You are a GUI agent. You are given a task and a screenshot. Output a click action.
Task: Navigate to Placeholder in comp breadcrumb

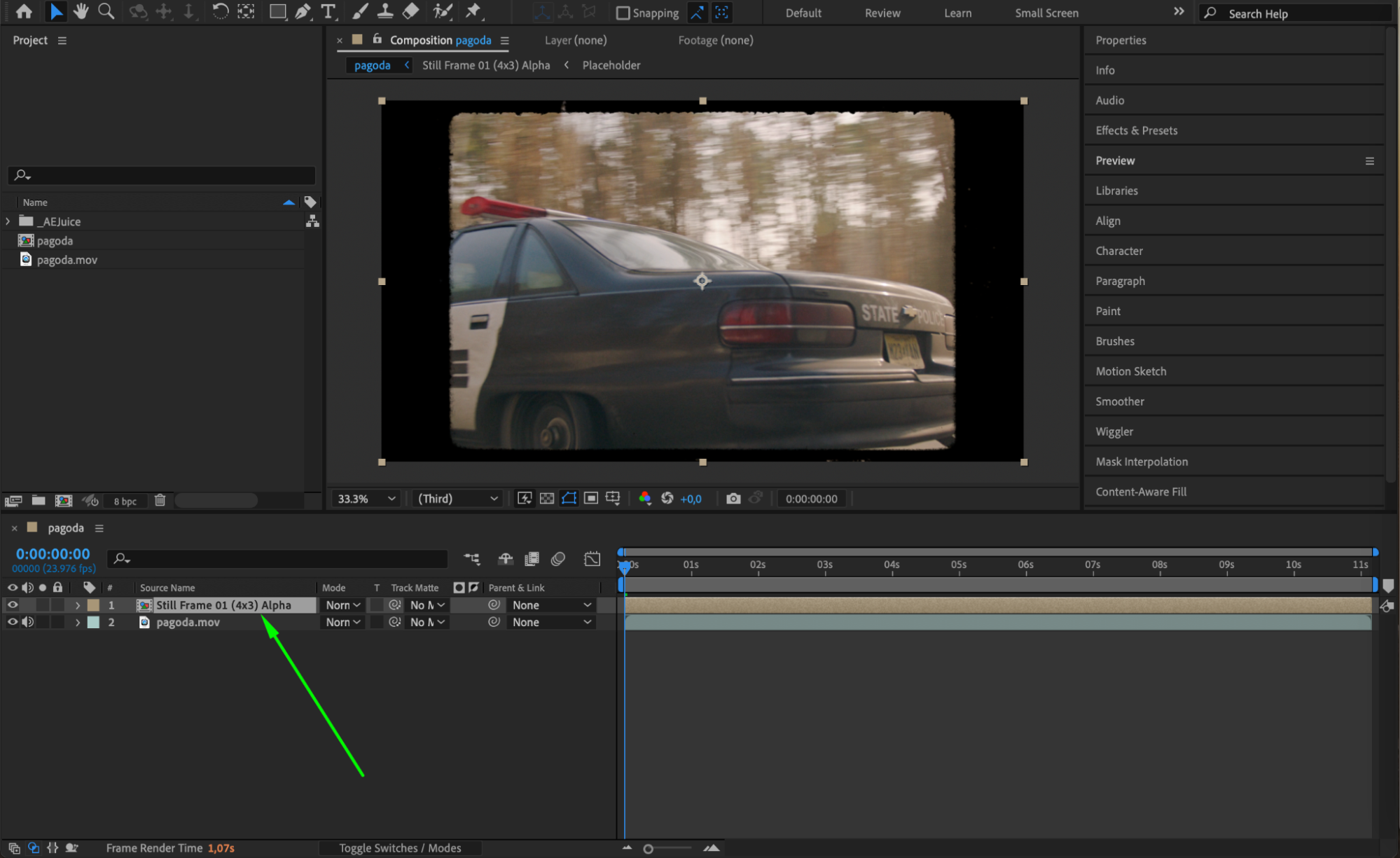[611, 65]
